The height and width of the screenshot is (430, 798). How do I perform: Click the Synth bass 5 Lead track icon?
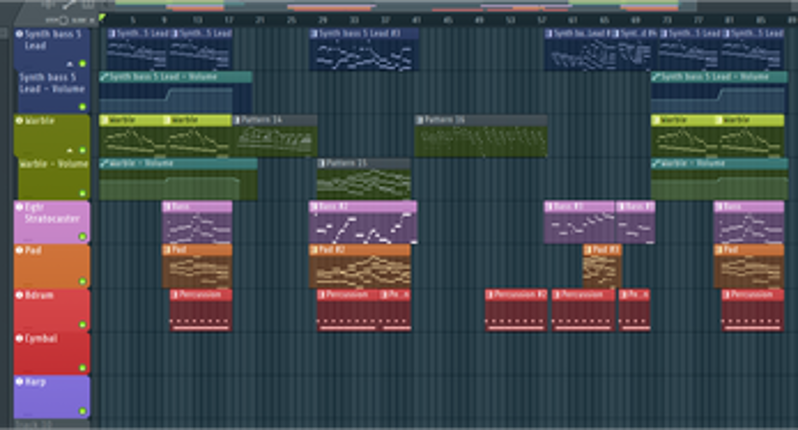pos(19,34)
